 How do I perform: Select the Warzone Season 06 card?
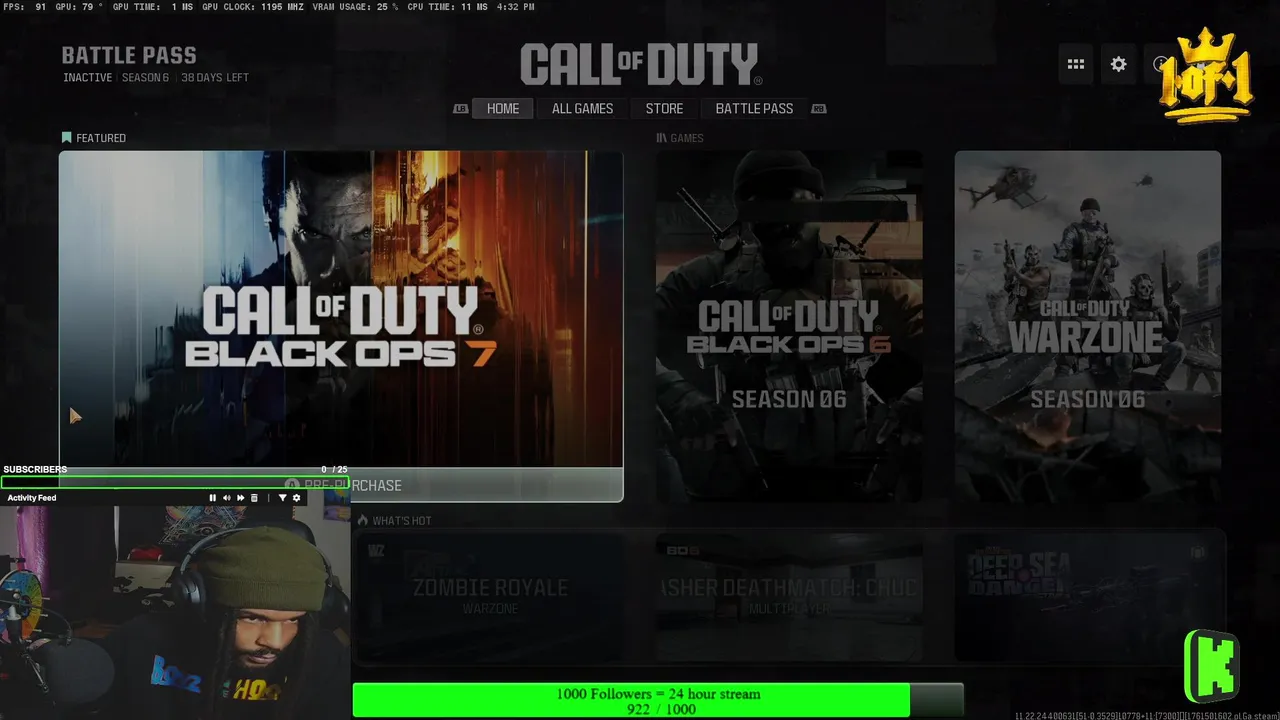point(1087,326)
